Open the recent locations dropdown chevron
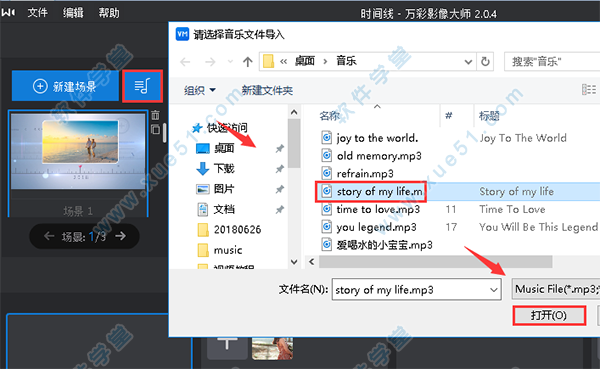The image size is (600, 369). tap(230, 62)
